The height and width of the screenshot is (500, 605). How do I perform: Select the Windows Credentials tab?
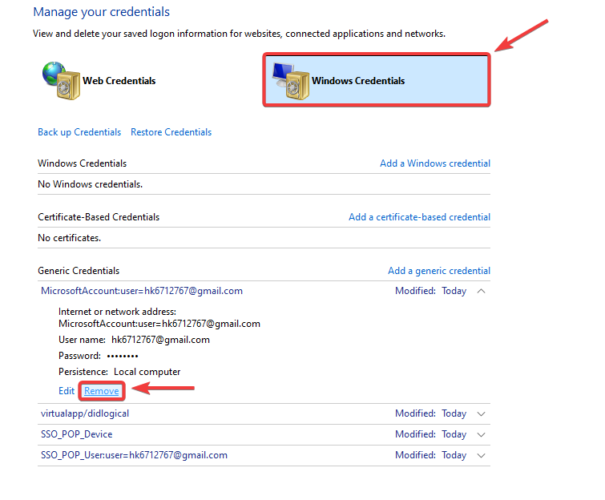357,80
